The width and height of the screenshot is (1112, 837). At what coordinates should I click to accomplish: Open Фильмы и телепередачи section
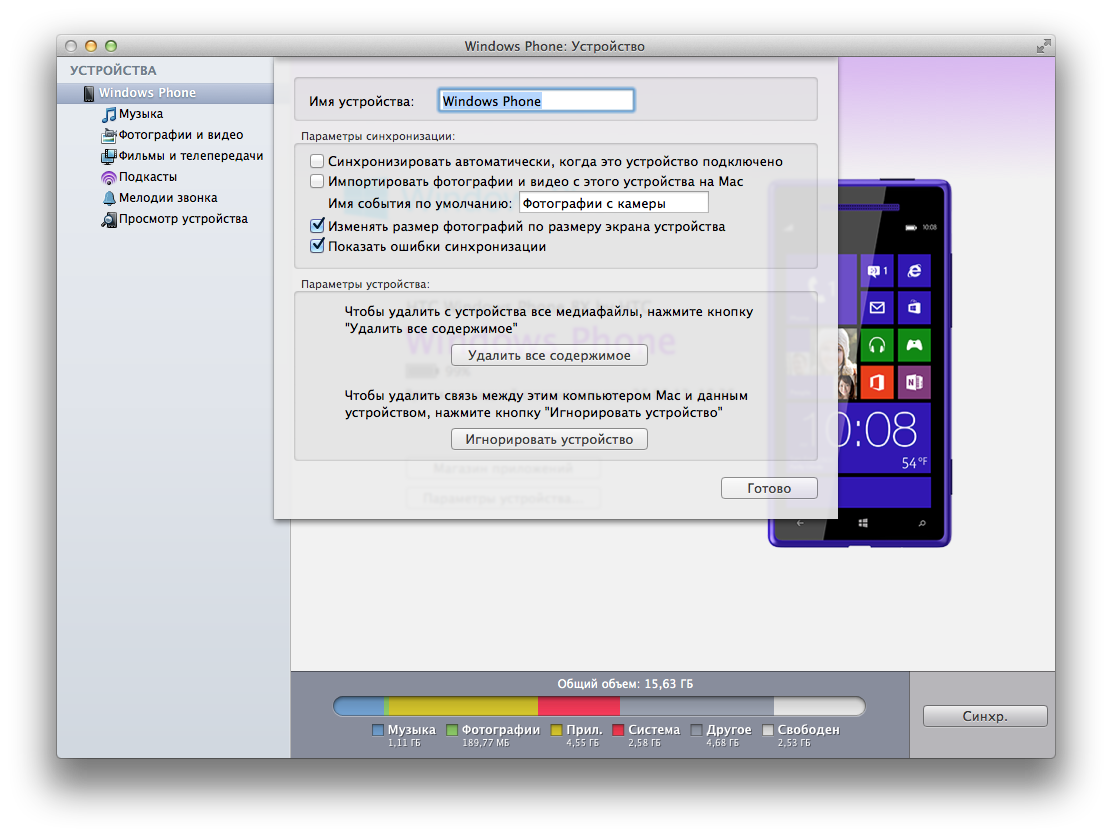[190, 156]
